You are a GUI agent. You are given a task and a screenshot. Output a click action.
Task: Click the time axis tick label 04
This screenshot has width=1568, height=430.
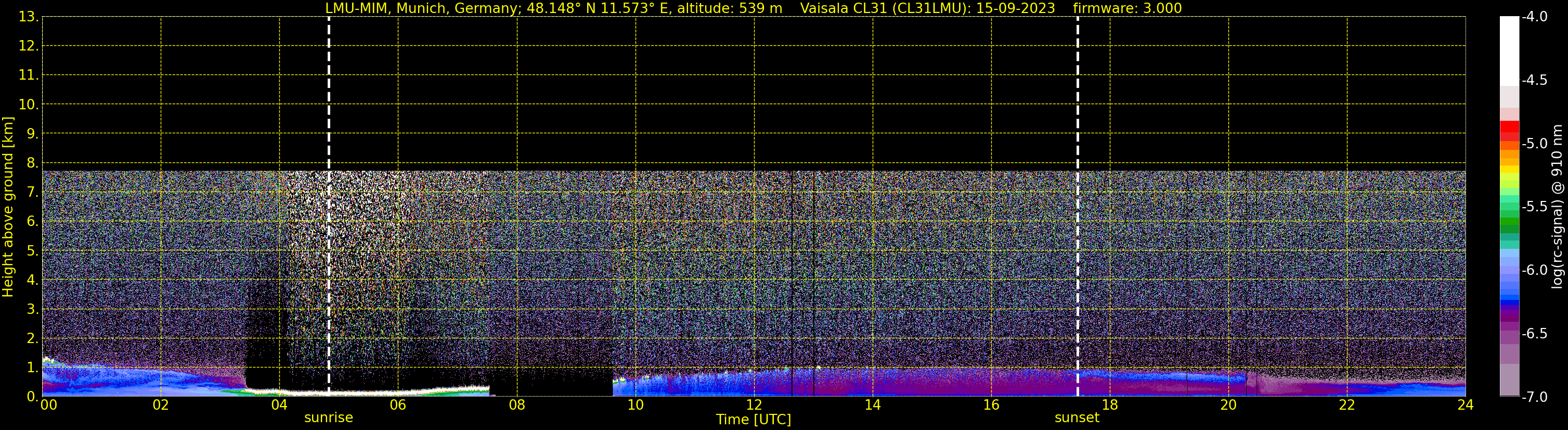(279, 405)
